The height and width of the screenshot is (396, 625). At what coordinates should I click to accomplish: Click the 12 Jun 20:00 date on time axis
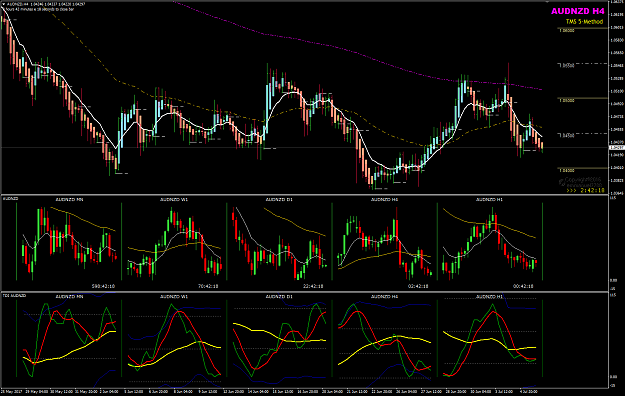point(234,392)
